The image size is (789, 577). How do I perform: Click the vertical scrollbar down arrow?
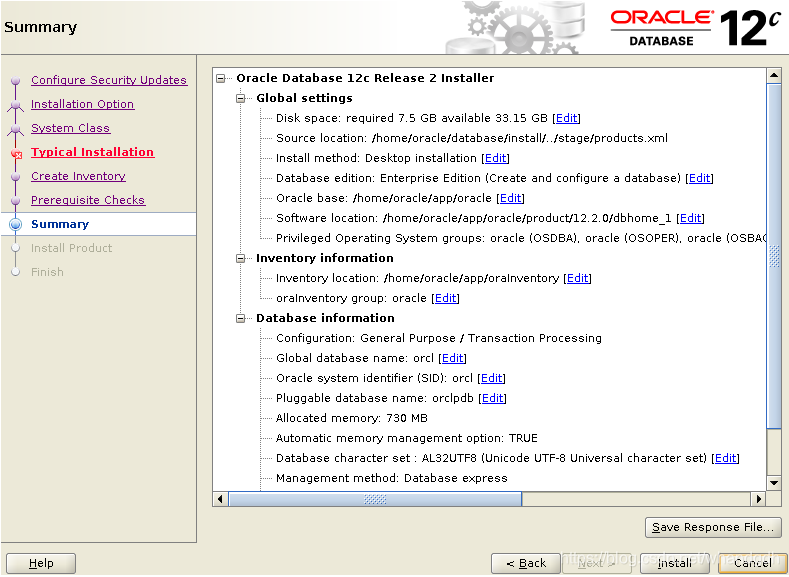click(x=774, y=483)
